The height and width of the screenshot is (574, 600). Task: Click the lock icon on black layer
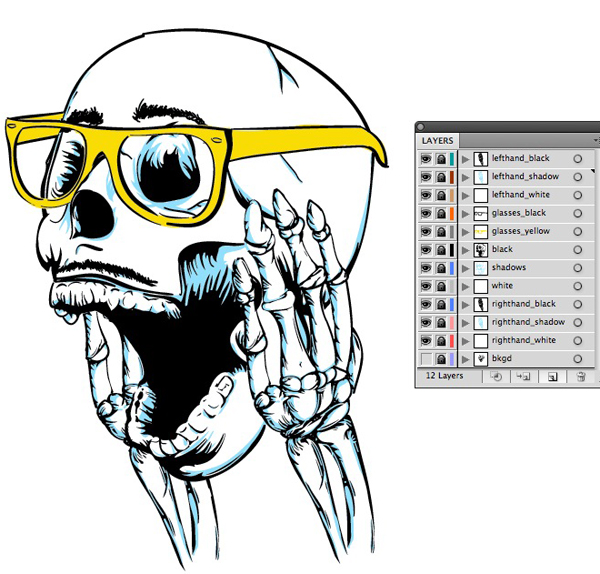click(441, 249)
